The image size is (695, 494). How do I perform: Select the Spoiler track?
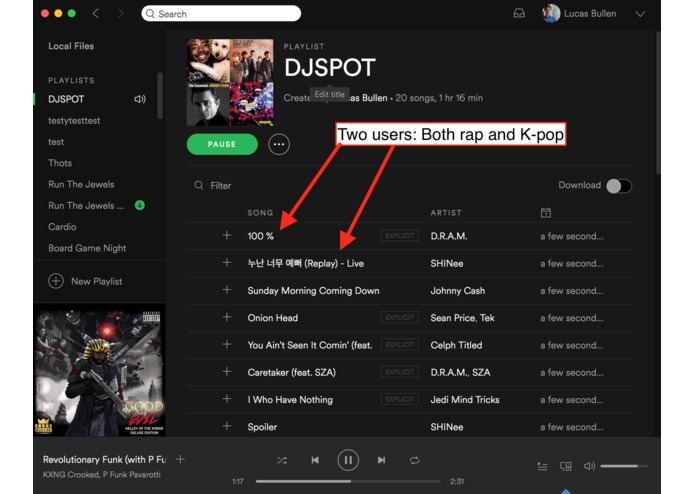(x=262, y=427)
